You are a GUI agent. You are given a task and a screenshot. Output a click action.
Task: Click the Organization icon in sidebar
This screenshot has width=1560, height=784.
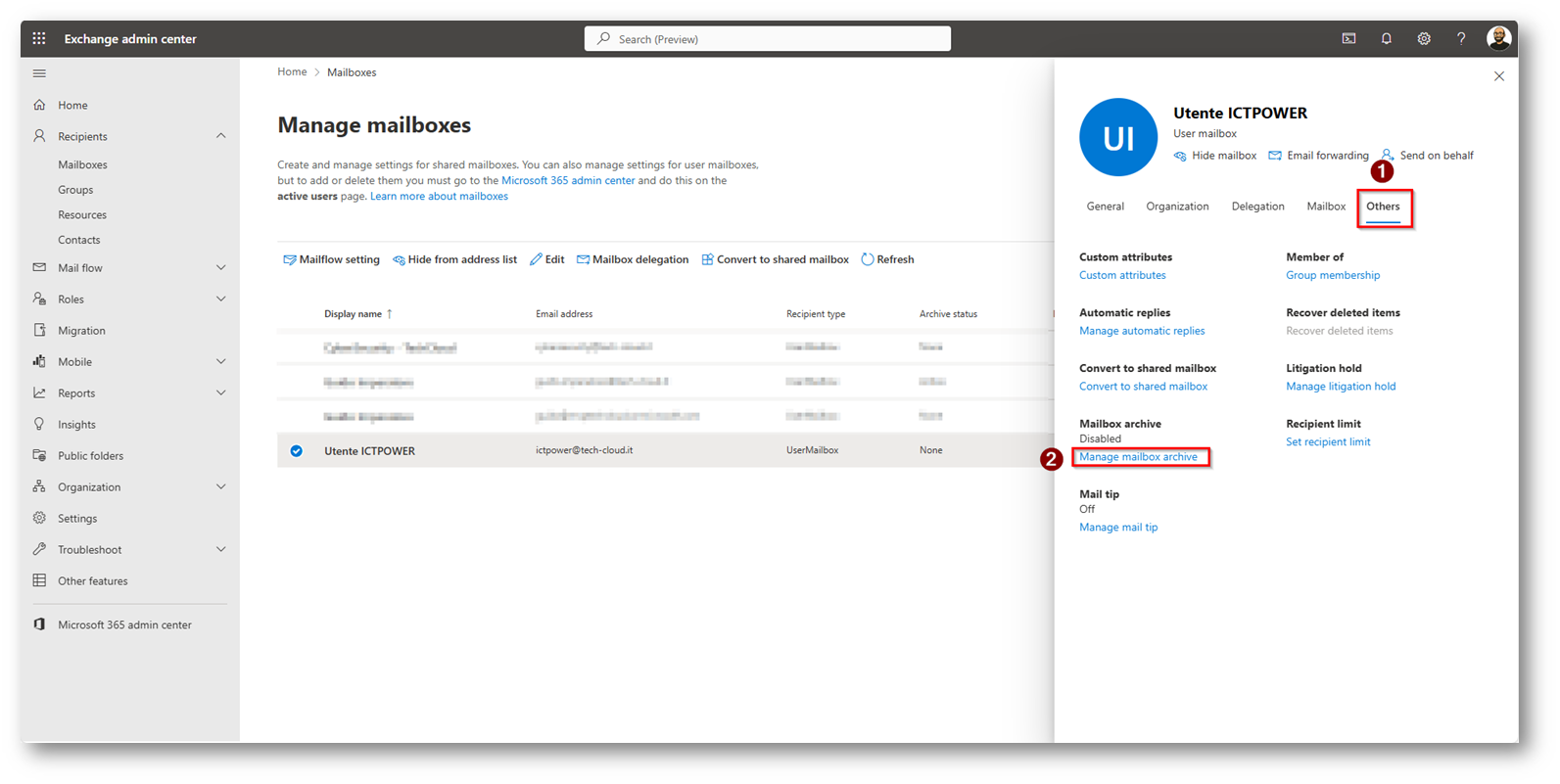tap(39, 486)
